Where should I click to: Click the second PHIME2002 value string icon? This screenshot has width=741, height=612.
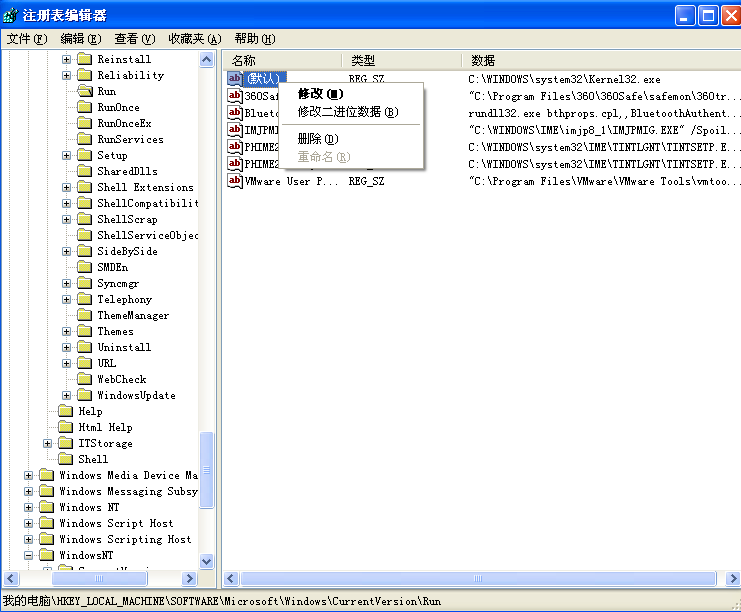[235, 164]
